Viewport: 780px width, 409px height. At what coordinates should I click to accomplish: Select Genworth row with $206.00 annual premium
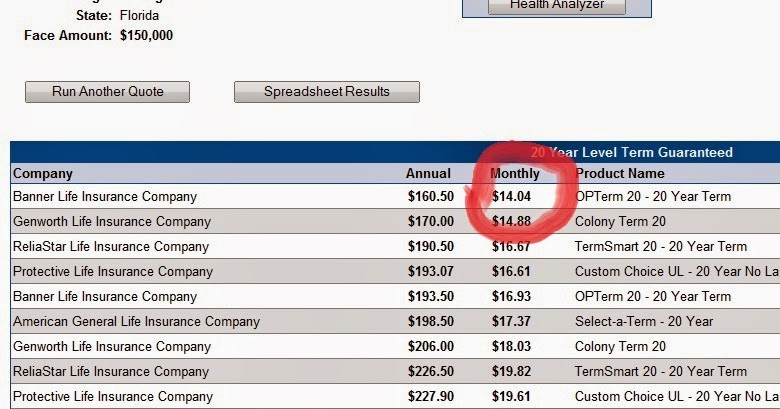point(395,346)
